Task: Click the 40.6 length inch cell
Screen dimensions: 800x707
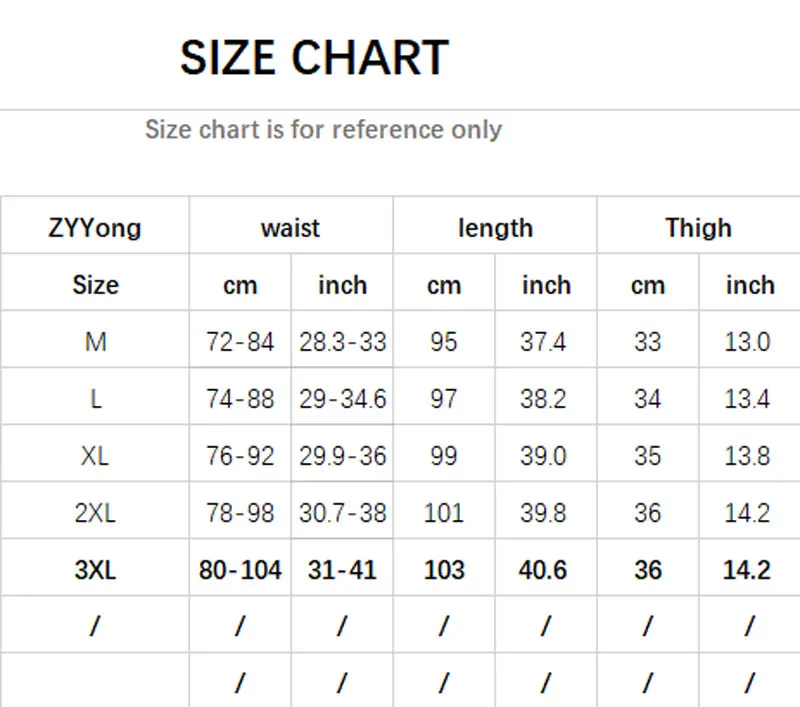Action: (x=543, y=570)
